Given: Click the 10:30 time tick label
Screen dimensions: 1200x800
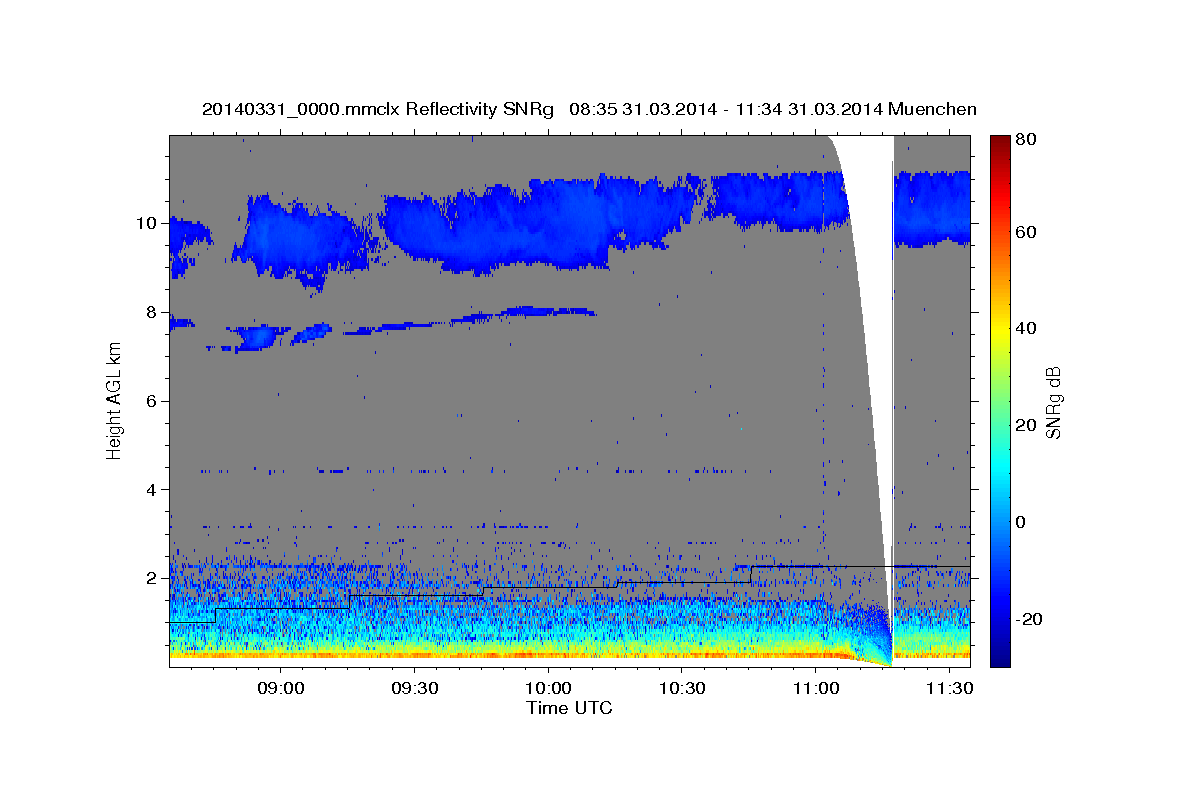Looking at the screenshot, I should (681, 689).
